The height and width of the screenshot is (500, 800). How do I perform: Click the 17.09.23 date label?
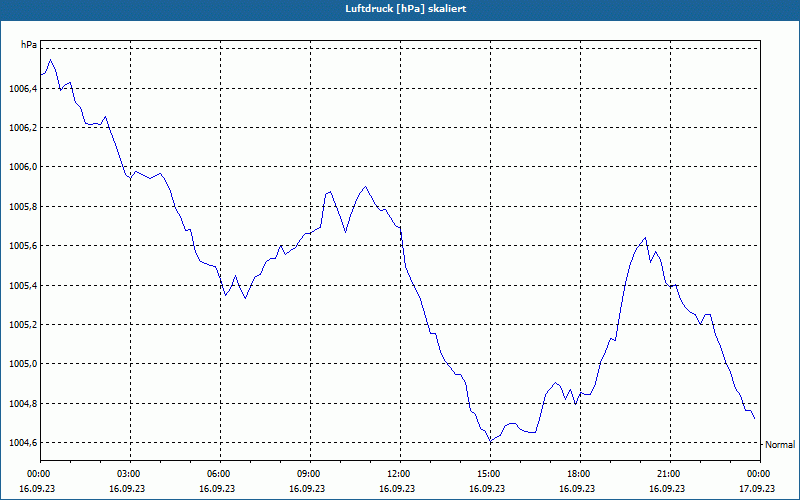(757, 488)
